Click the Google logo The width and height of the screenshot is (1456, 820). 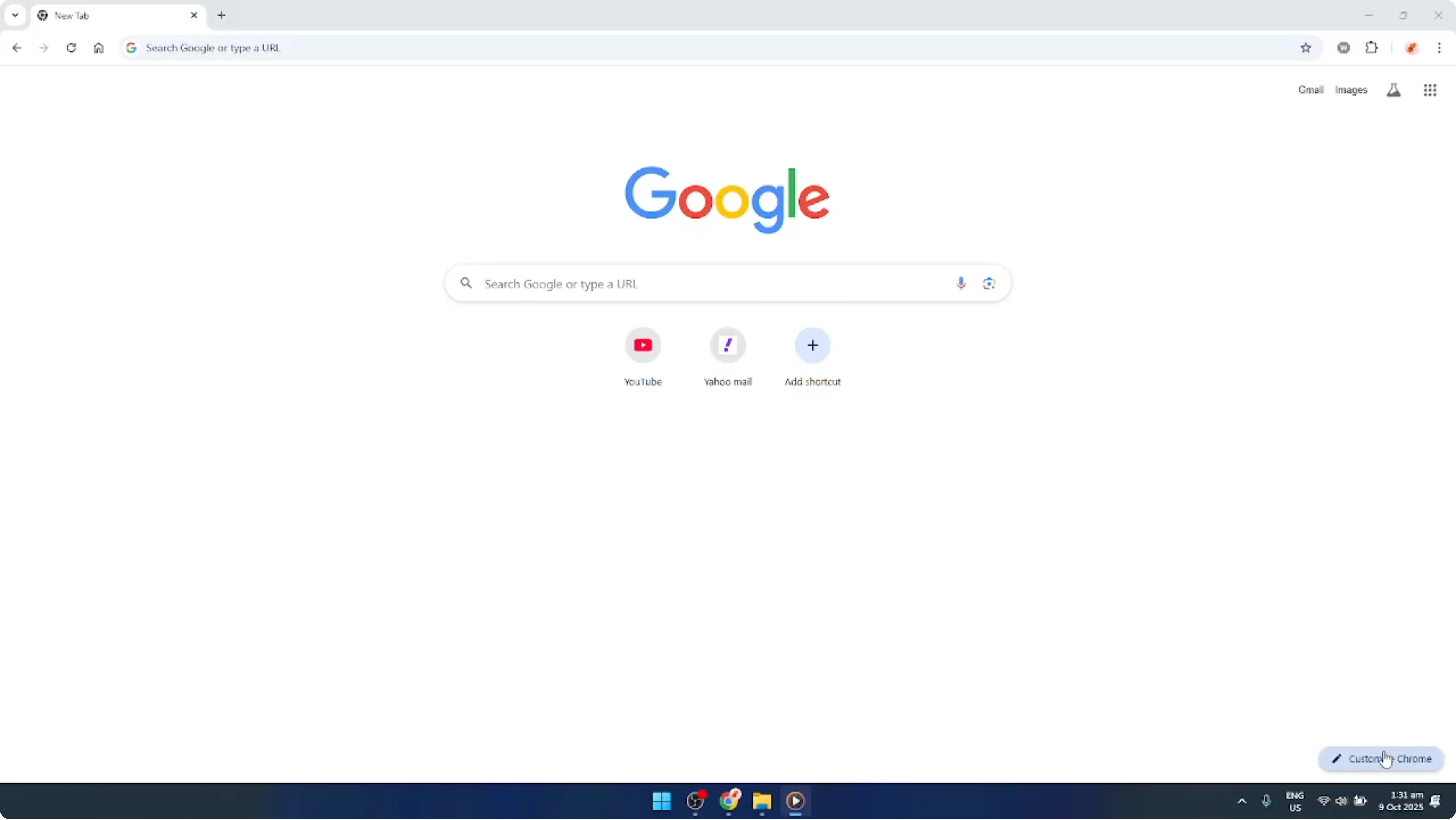[728, 200]
